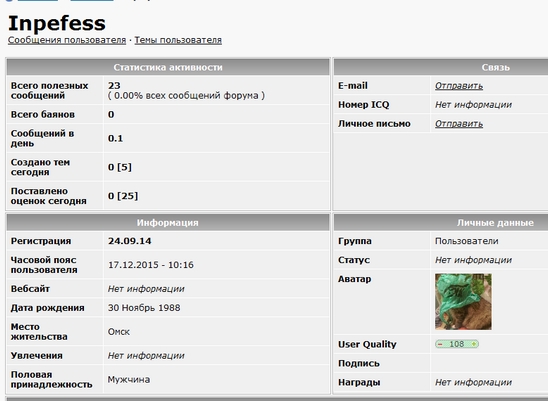Click the Группа label
Screen dimensions: 548x401
pyautogui.click(x=355, y=241)
